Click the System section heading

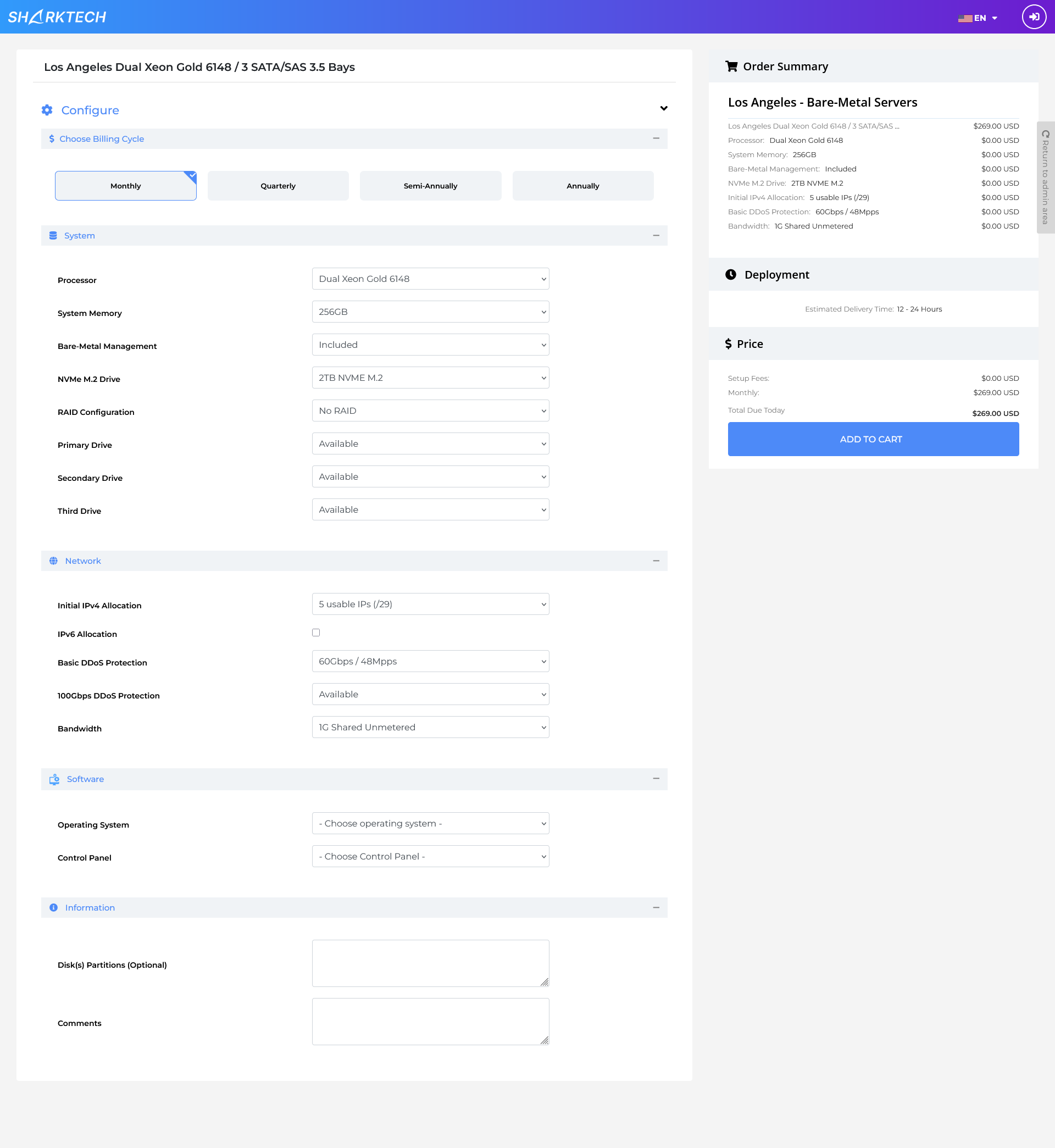click(x=79, y=236)
